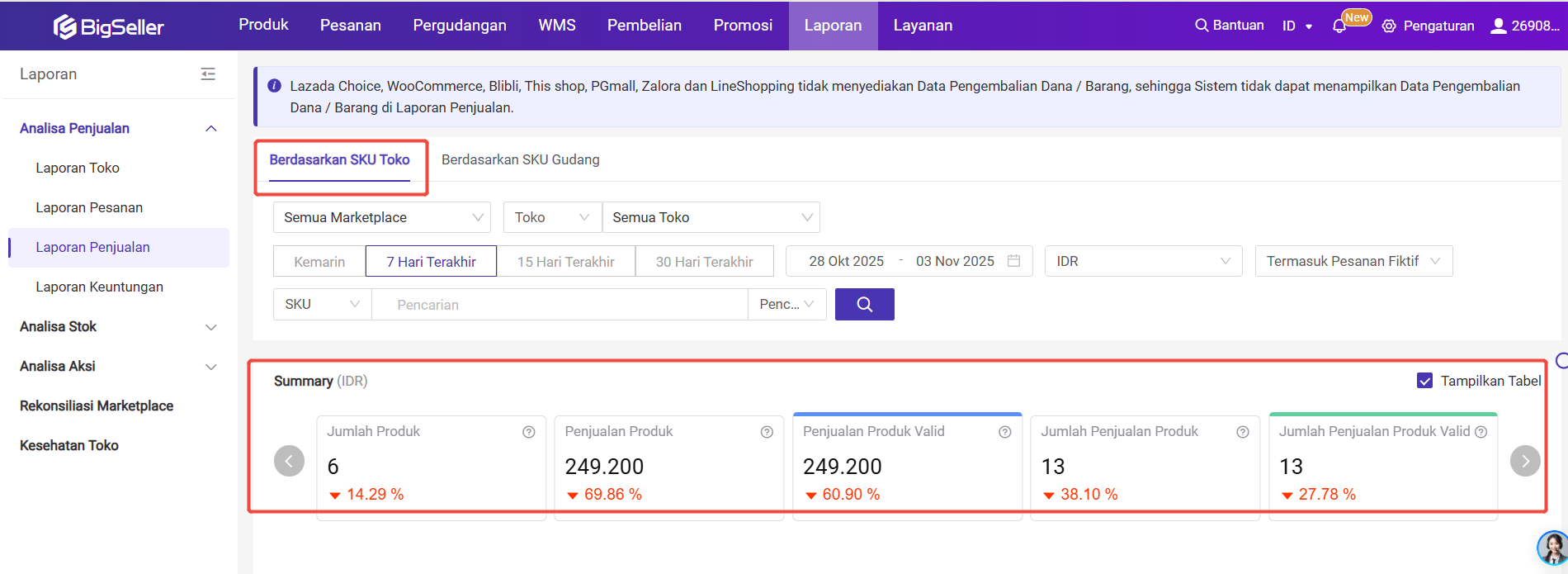Uncheck the Tampilkan Tabel checkbox
The image size is (1568, 574).
(1424, 381)
